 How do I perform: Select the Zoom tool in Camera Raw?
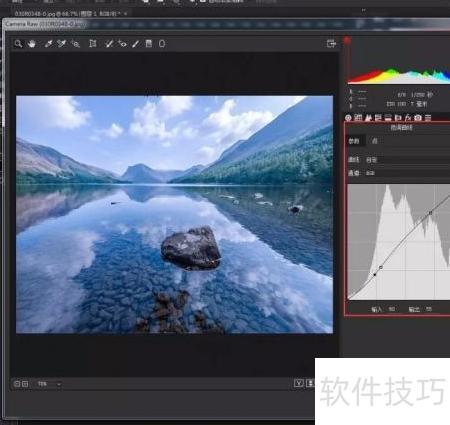pos(18,44)
